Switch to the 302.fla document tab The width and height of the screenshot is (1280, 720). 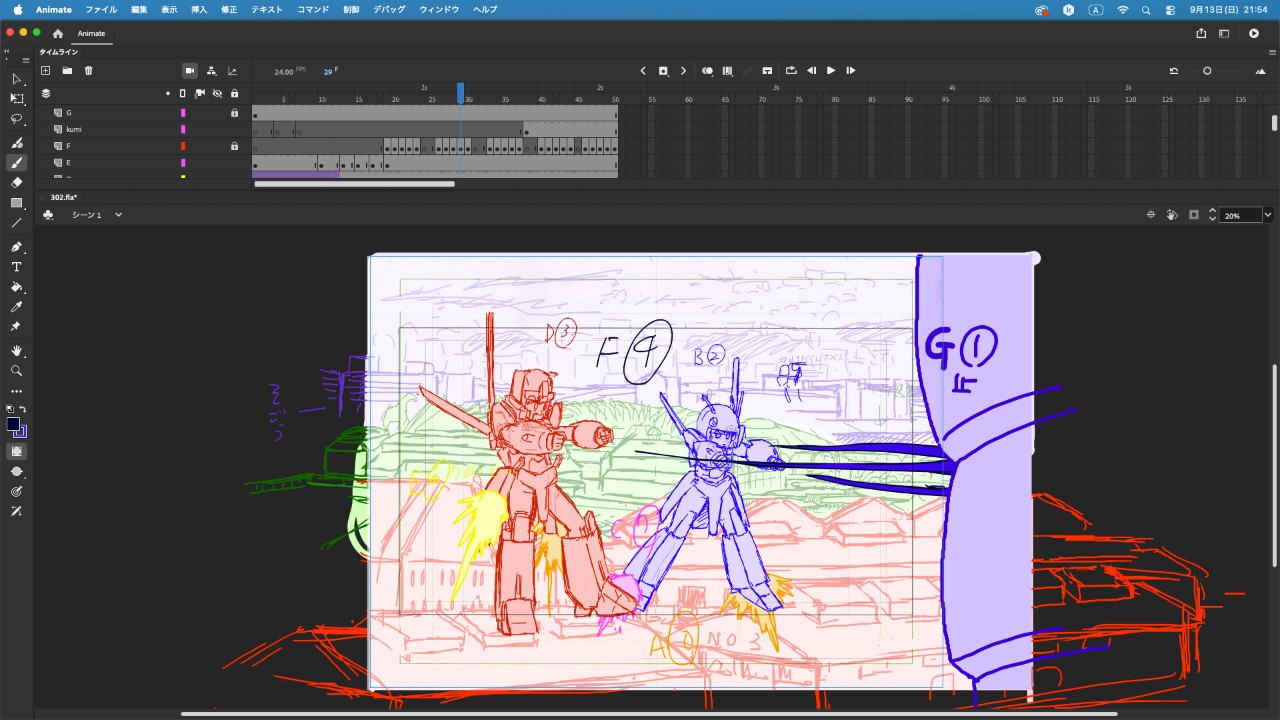click(64, 197)
